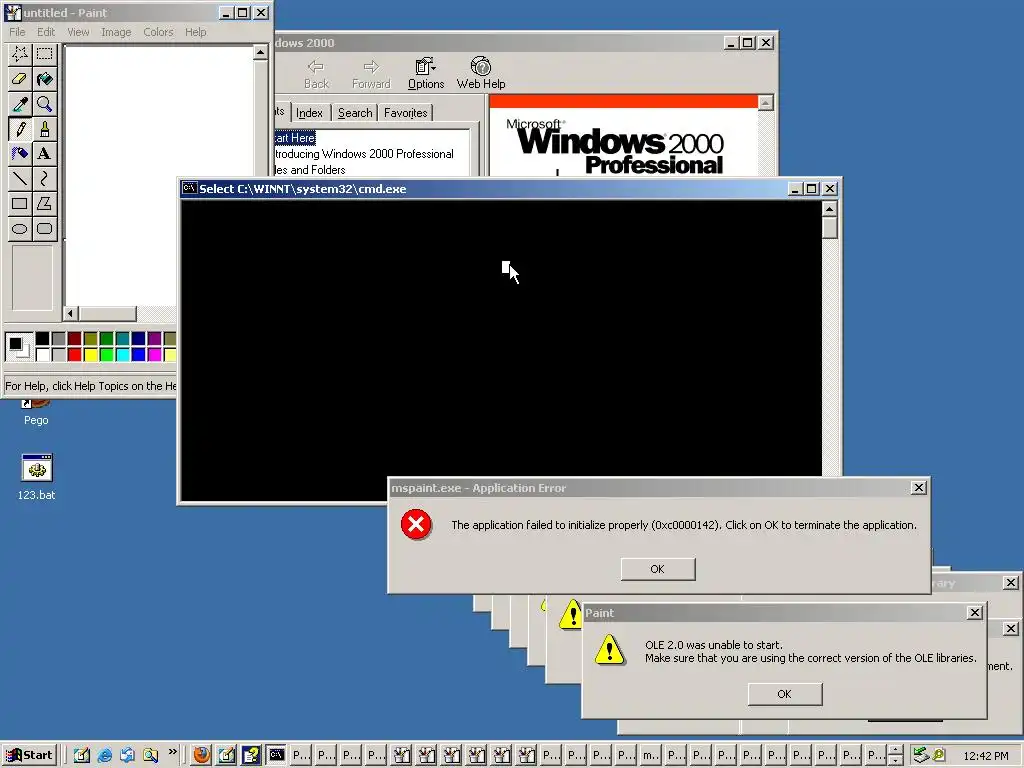Activate the Text tool in Paint
1024x768 pixels.
[44, 153]
